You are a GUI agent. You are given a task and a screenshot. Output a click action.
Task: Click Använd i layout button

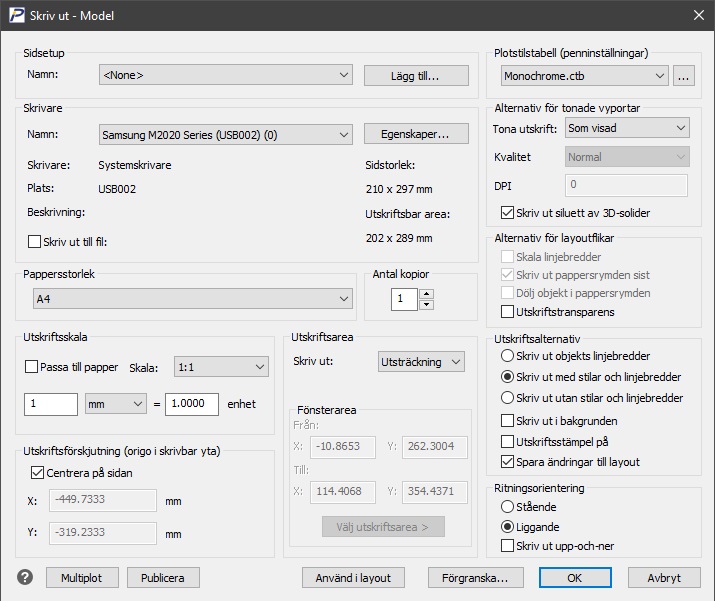(353, 578)
